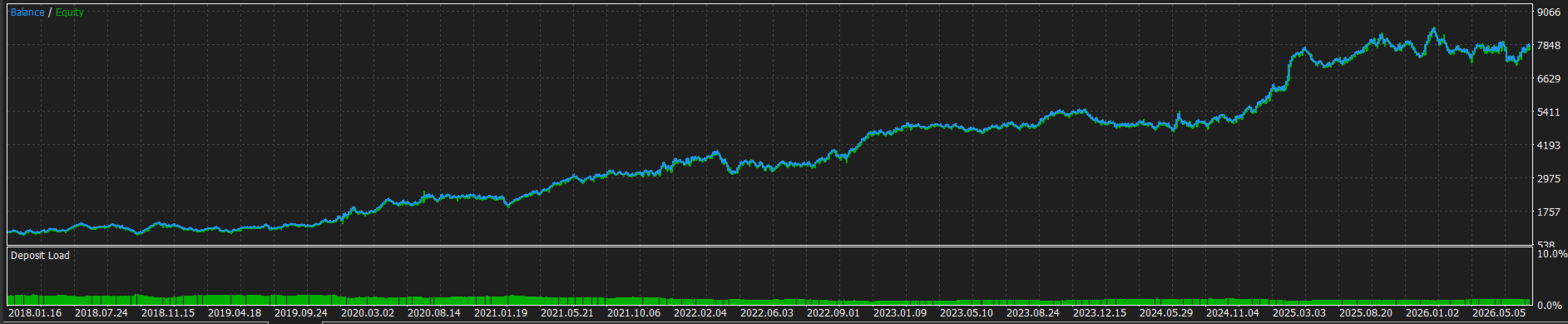The width and height of the screenshot is (1568, 324).
Task: Click the Equity legend label
Action: point(70,12)
